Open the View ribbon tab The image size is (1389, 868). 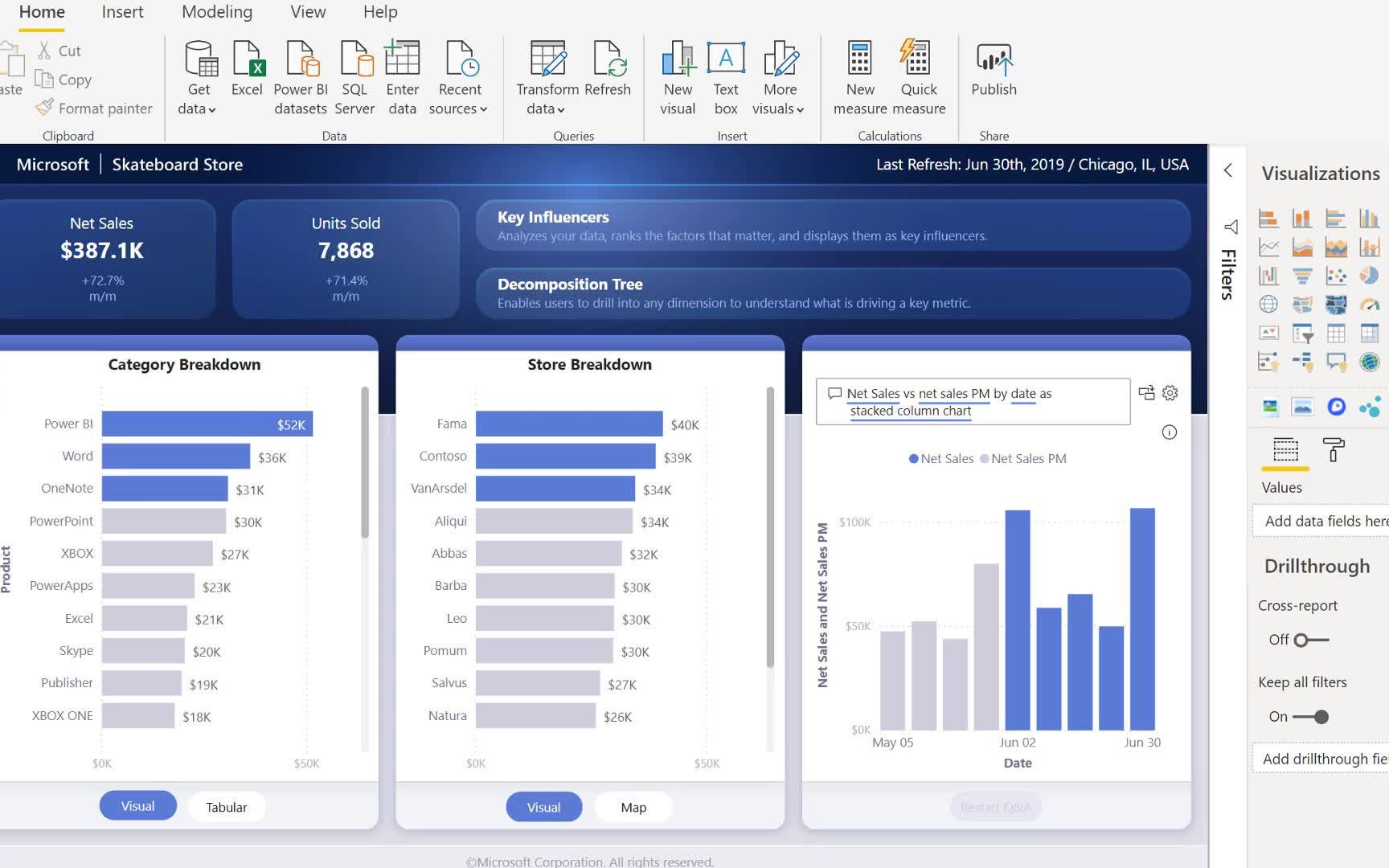coord(308,12)
